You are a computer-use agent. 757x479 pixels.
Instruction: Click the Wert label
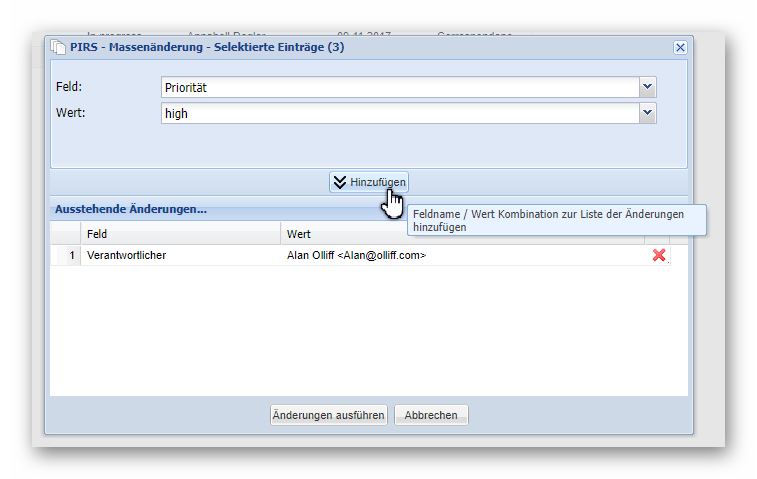pos(70,113)
